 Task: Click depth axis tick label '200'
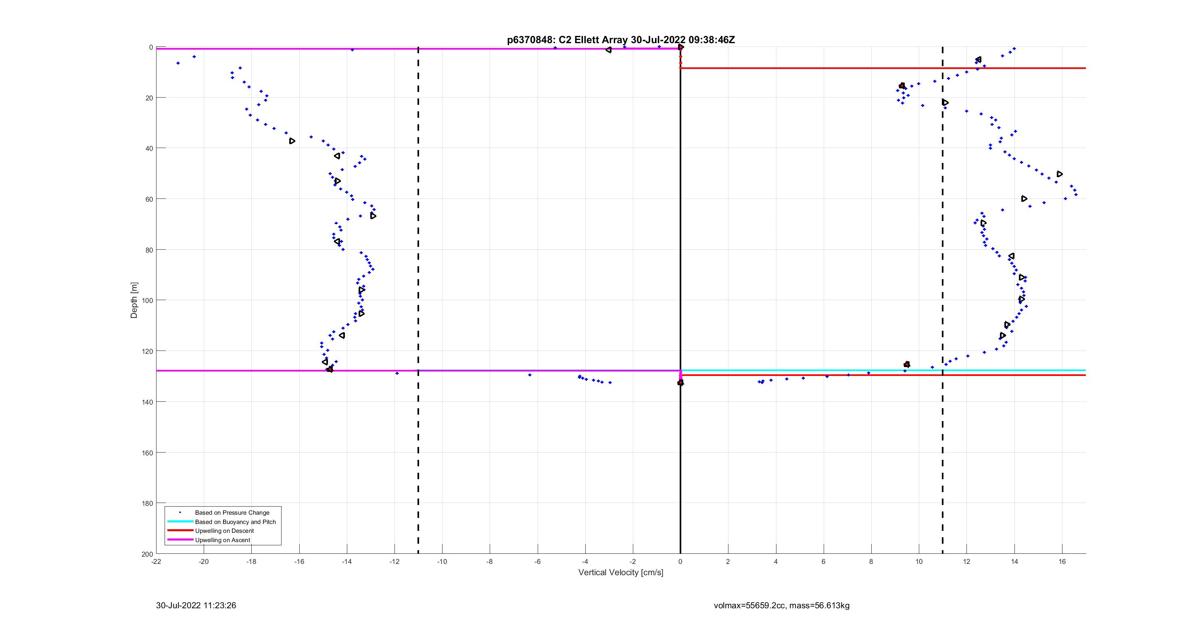click(146, 554)
